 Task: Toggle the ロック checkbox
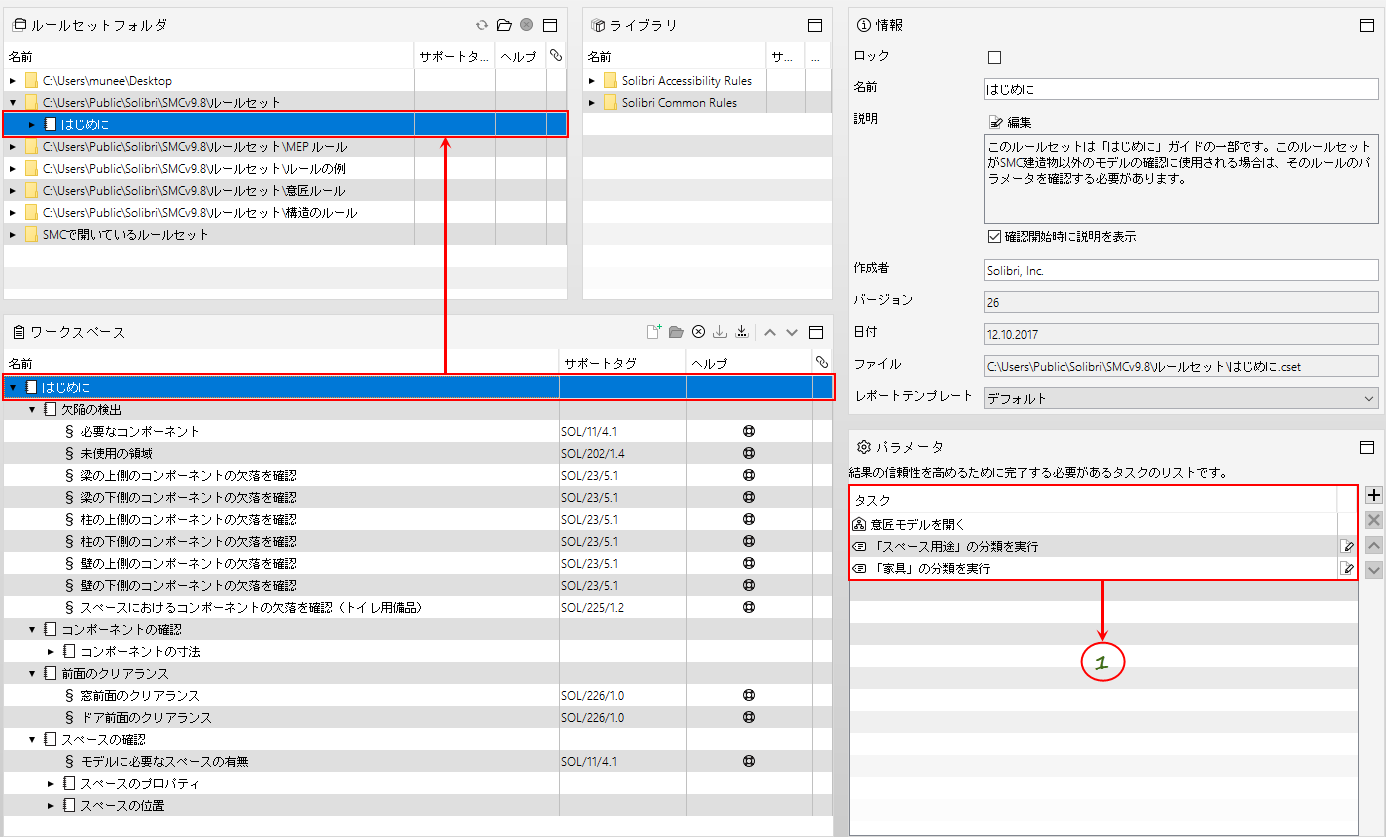(994, 57)
